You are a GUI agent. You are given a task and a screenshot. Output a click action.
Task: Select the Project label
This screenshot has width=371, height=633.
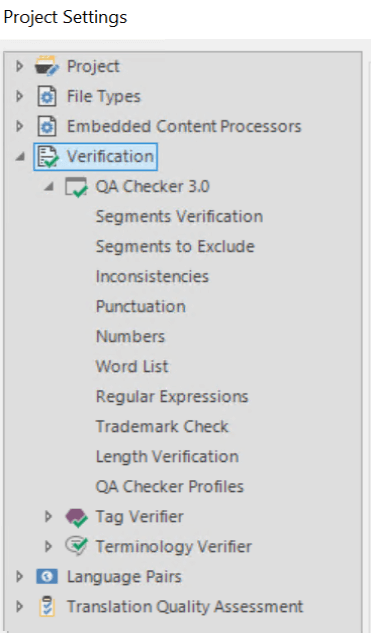93,66
